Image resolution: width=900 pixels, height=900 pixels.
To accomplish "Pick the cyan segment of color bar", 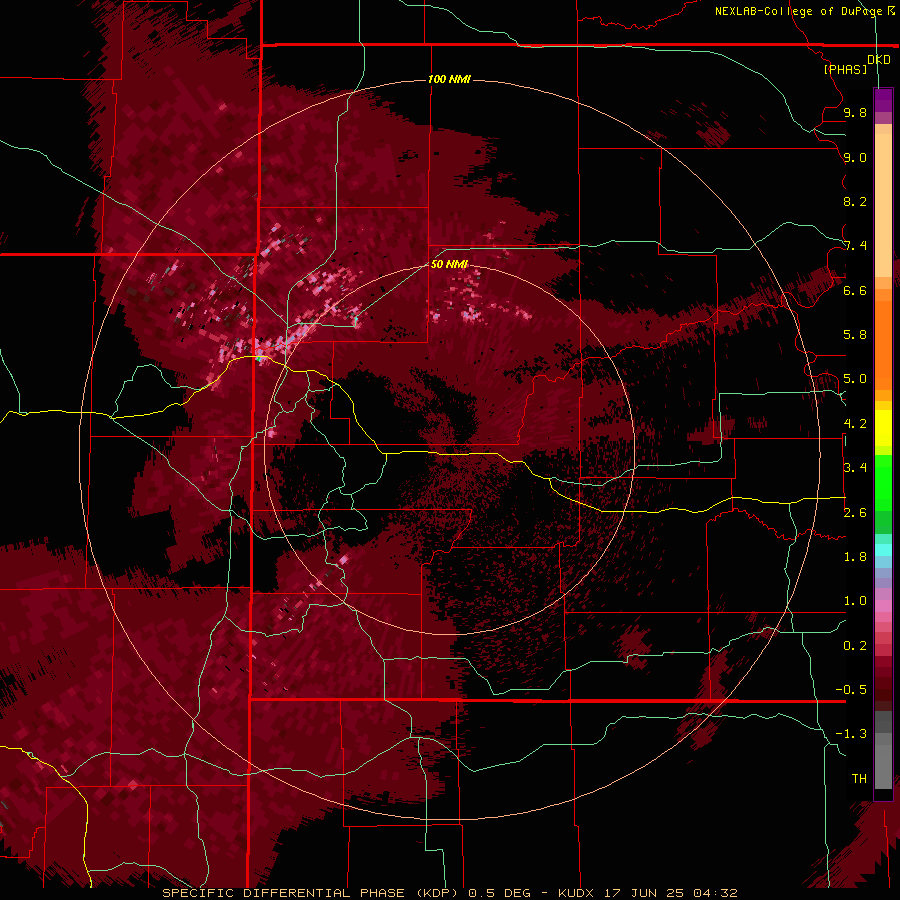I will coord(883,550).
